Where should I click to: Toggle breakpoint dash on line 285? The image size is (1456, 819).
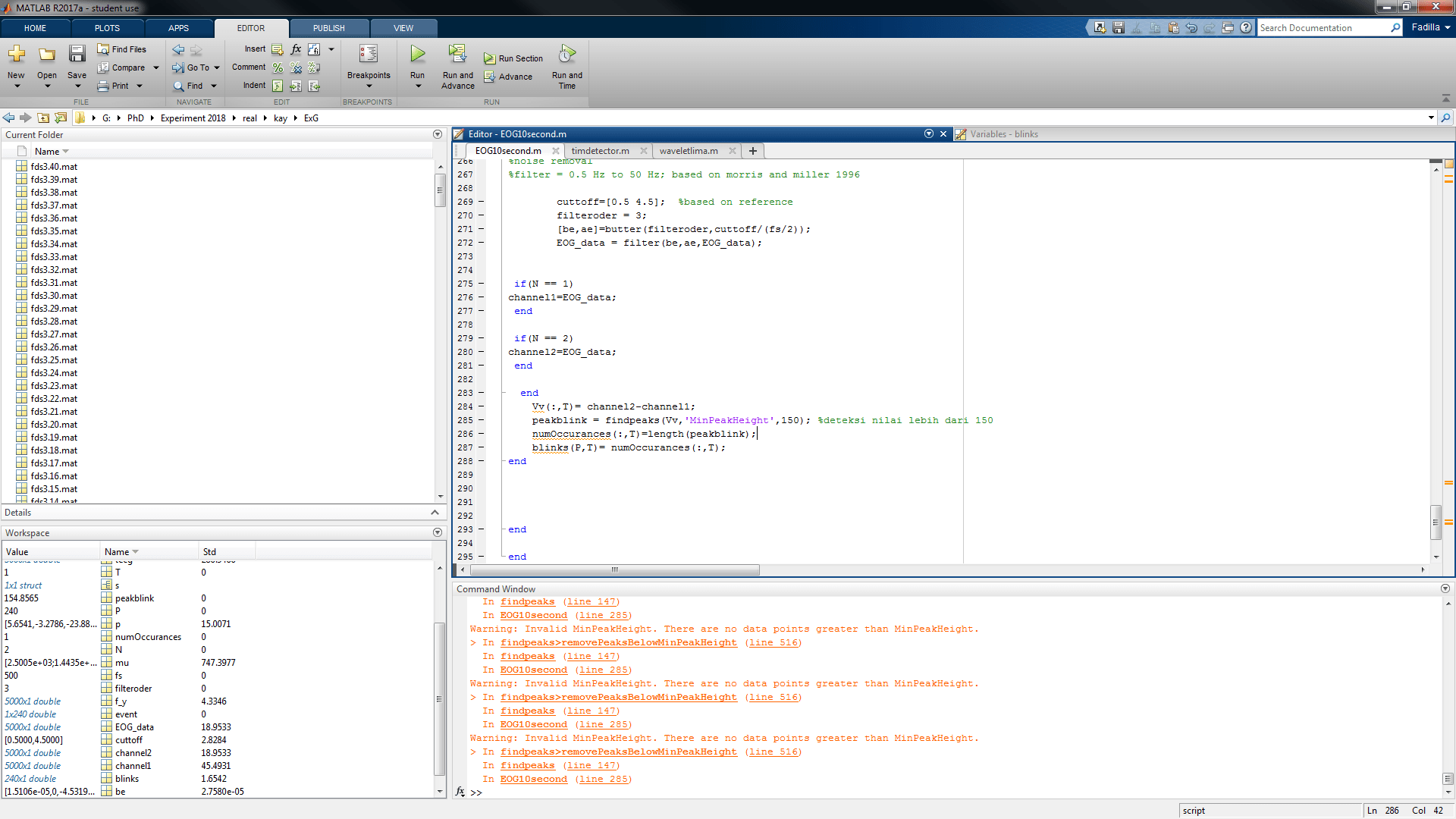click(x=481, y=420)
